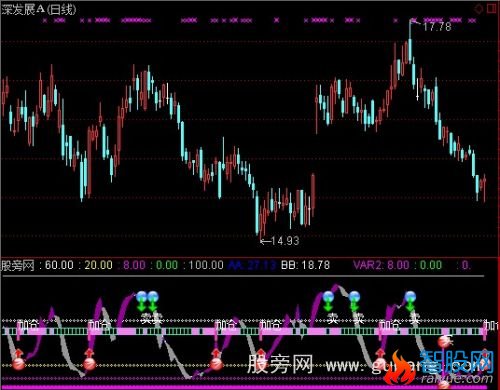This screenshot has width=500, height=390.
Task: Click the rightmost full 卖 sell label
Action: click(x=414, y=319)
